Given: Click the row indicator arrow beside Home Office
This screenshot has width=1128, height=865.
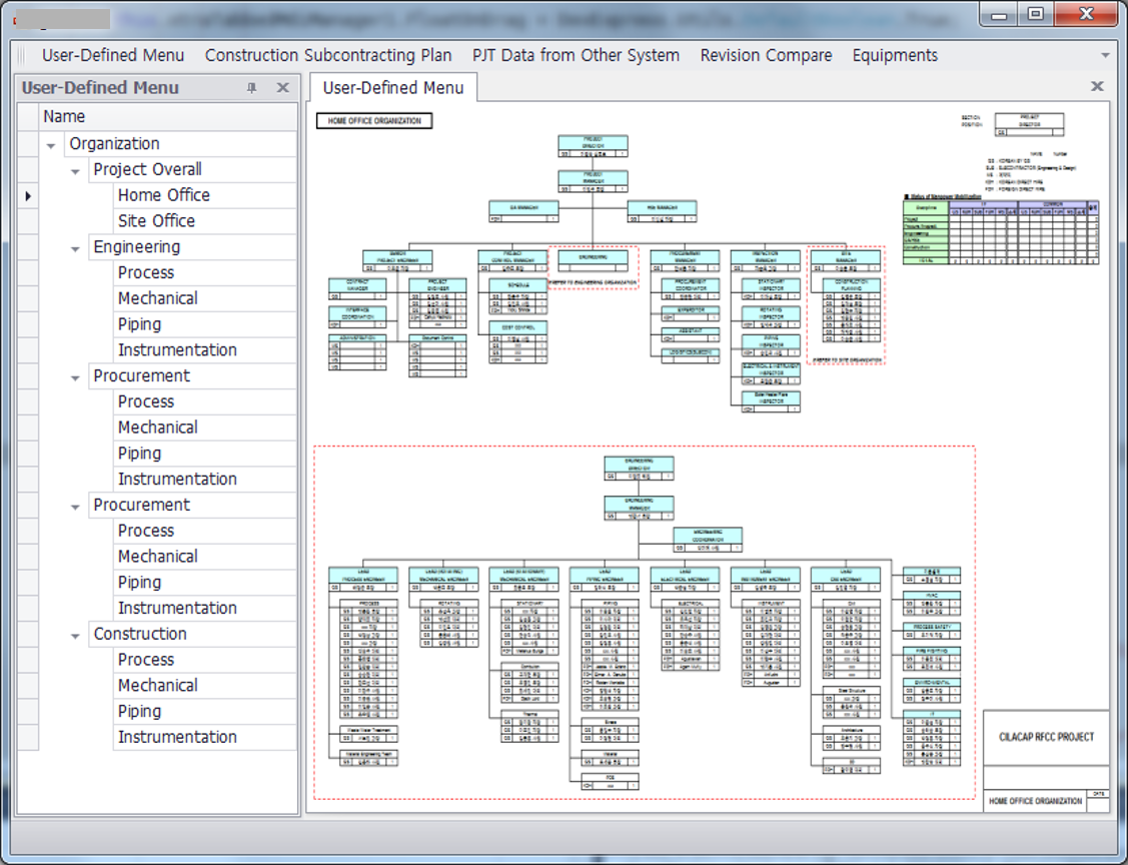Looking at the screenshot, I should click(x=28, y=196).
